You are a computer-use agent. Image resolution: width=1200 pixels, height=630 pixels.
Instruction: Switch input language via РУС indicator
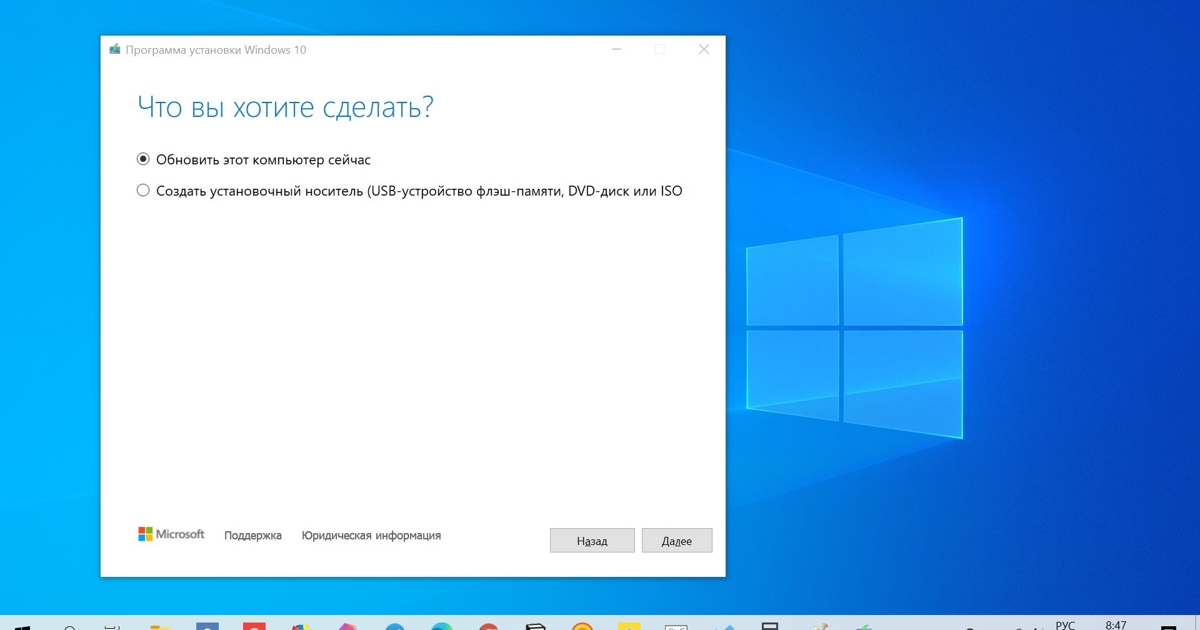(1065, 625)
